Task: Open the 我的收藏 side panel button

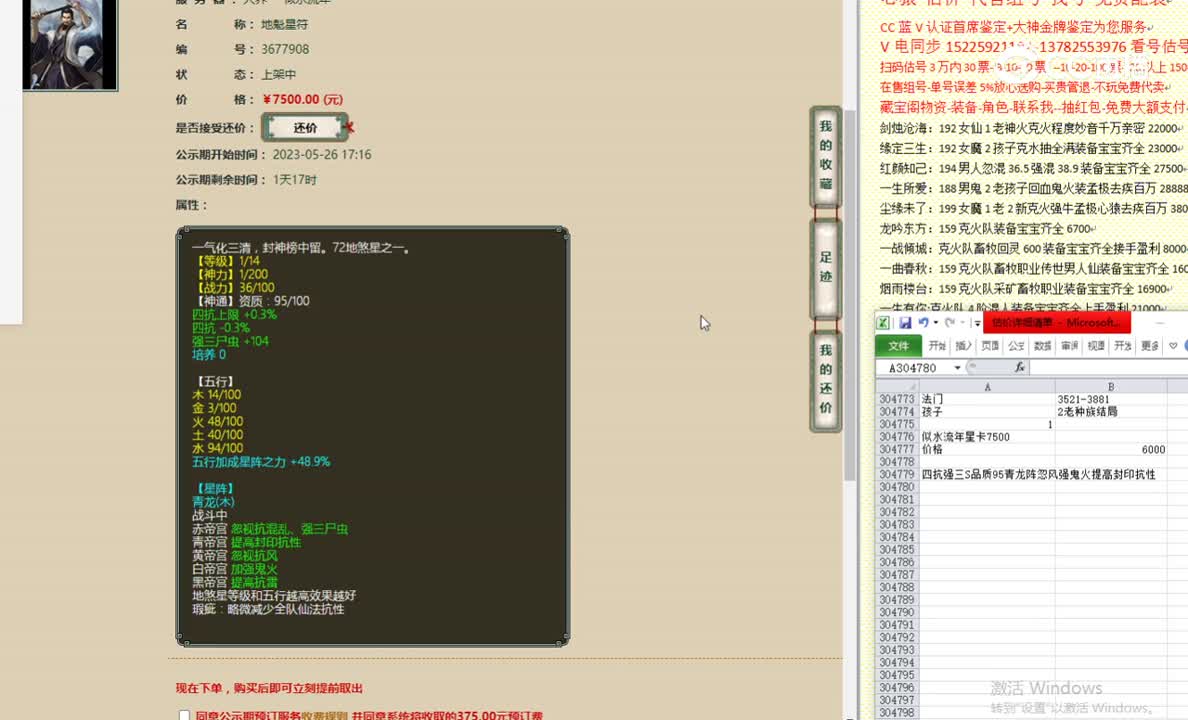Action: [x=825, y=155]
